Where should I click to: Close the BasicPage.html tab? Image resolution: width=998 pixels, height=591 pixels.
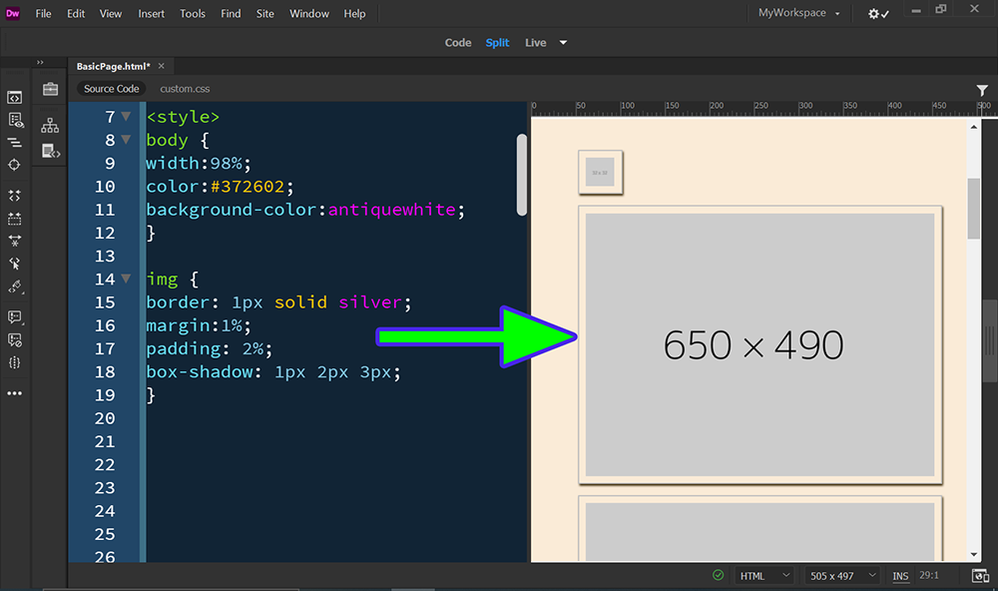tap(161, 66)
